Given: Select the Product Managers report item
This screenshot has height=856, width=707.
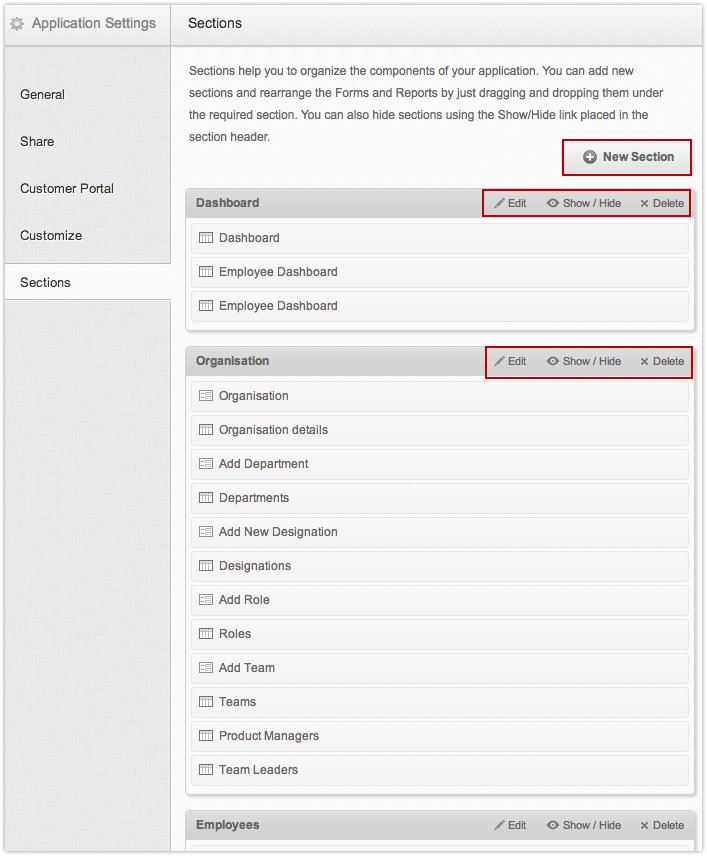Looking at the screenshot, I should click(269, 736).
